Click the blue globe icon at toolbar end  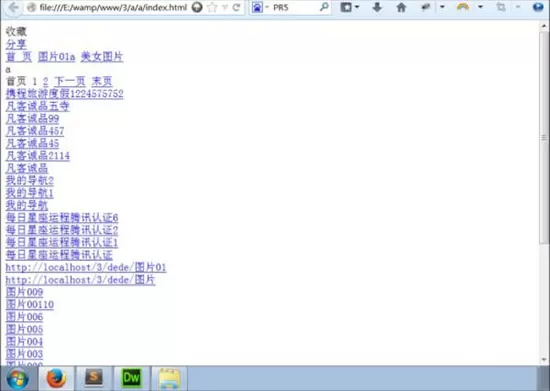pyautogui.click(x=538, y=7)
